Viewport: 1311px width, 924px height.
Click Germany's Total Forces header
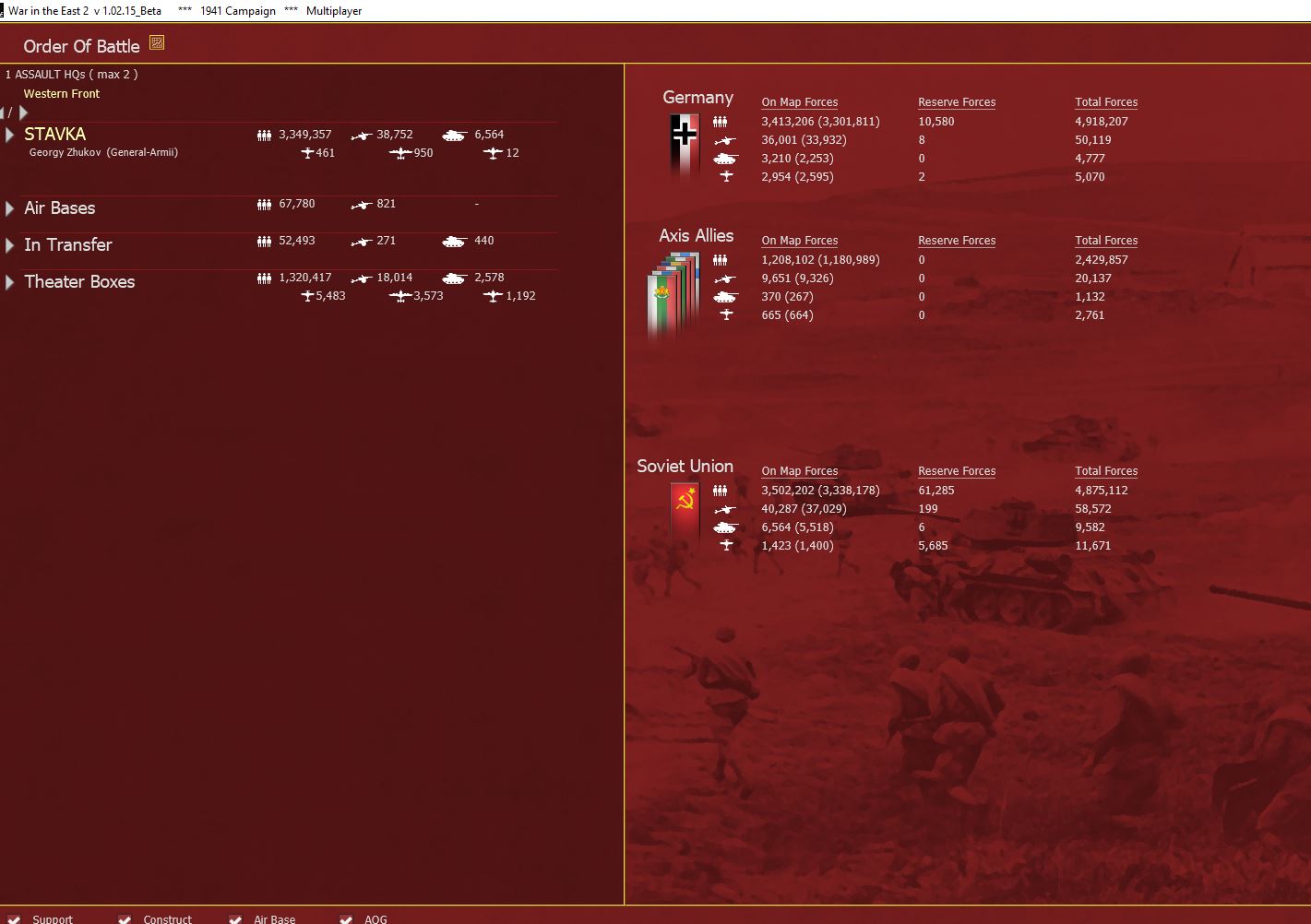tap(1106, 102)
